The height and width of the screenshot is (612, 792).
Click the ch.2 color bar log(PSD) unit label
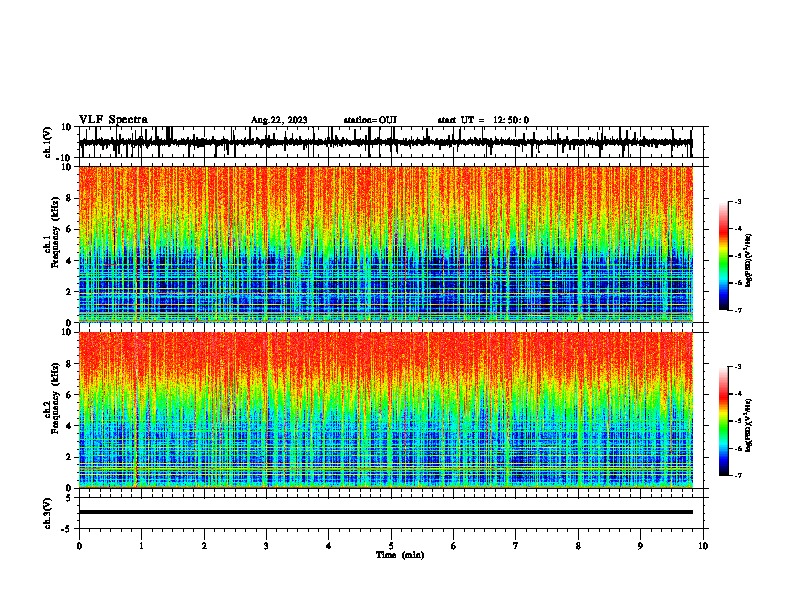pos(749,425)
